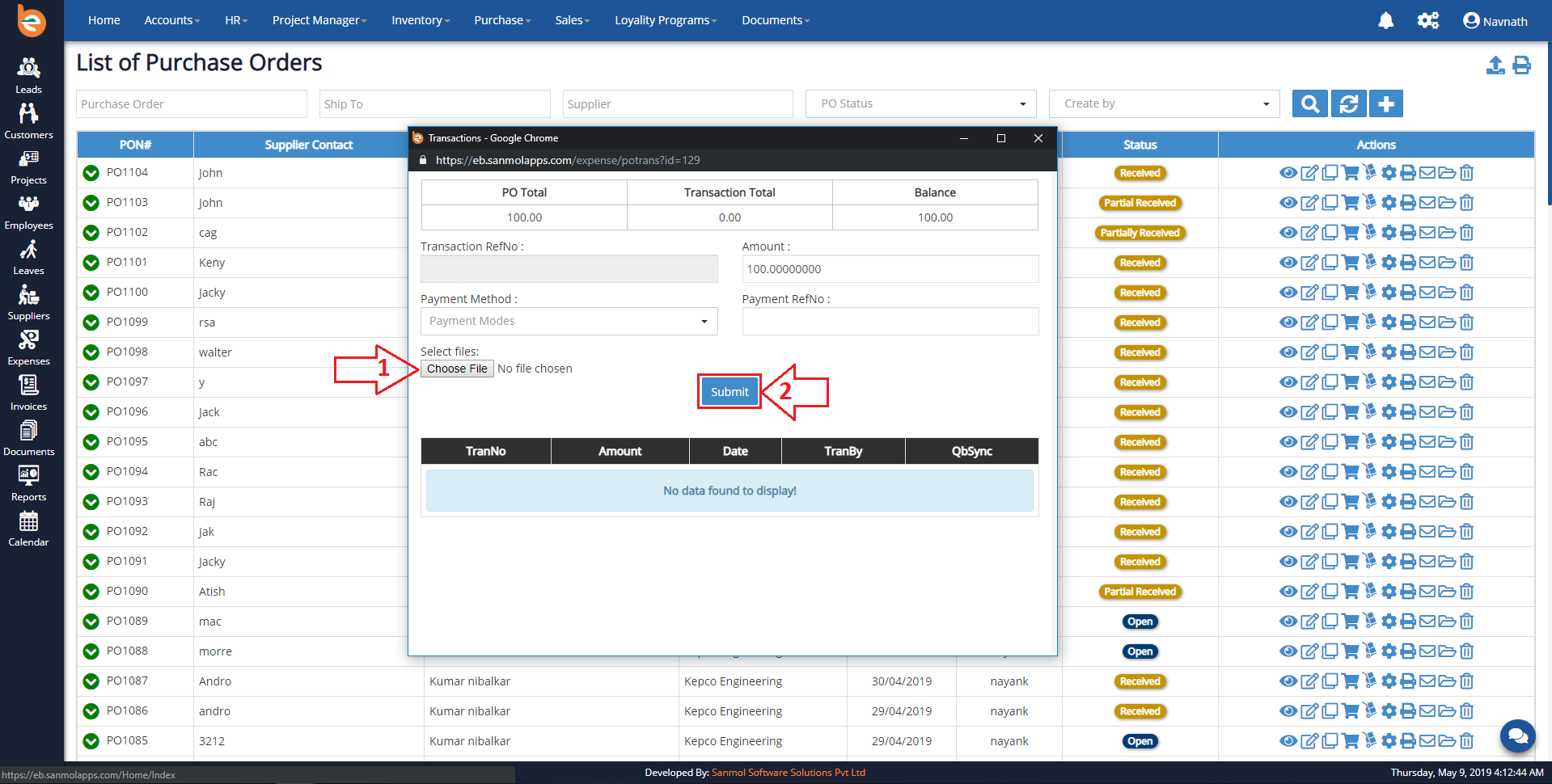Open the PO Status dropdown filter
The height and width of the screenshot is (784, 1552).
(x=921, y=103)
